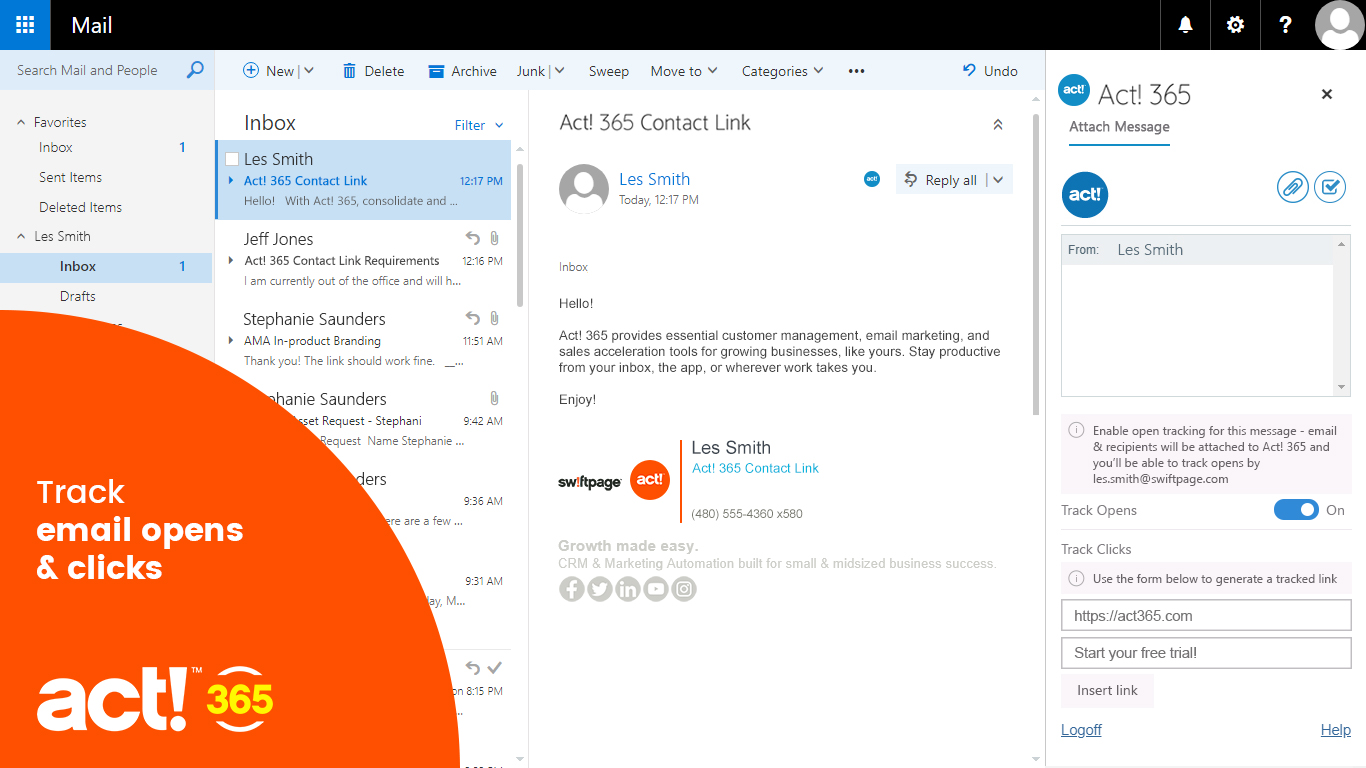Click the reply arrow on Jeff Jones email
1366x768 pixels.
click(473, 238)
